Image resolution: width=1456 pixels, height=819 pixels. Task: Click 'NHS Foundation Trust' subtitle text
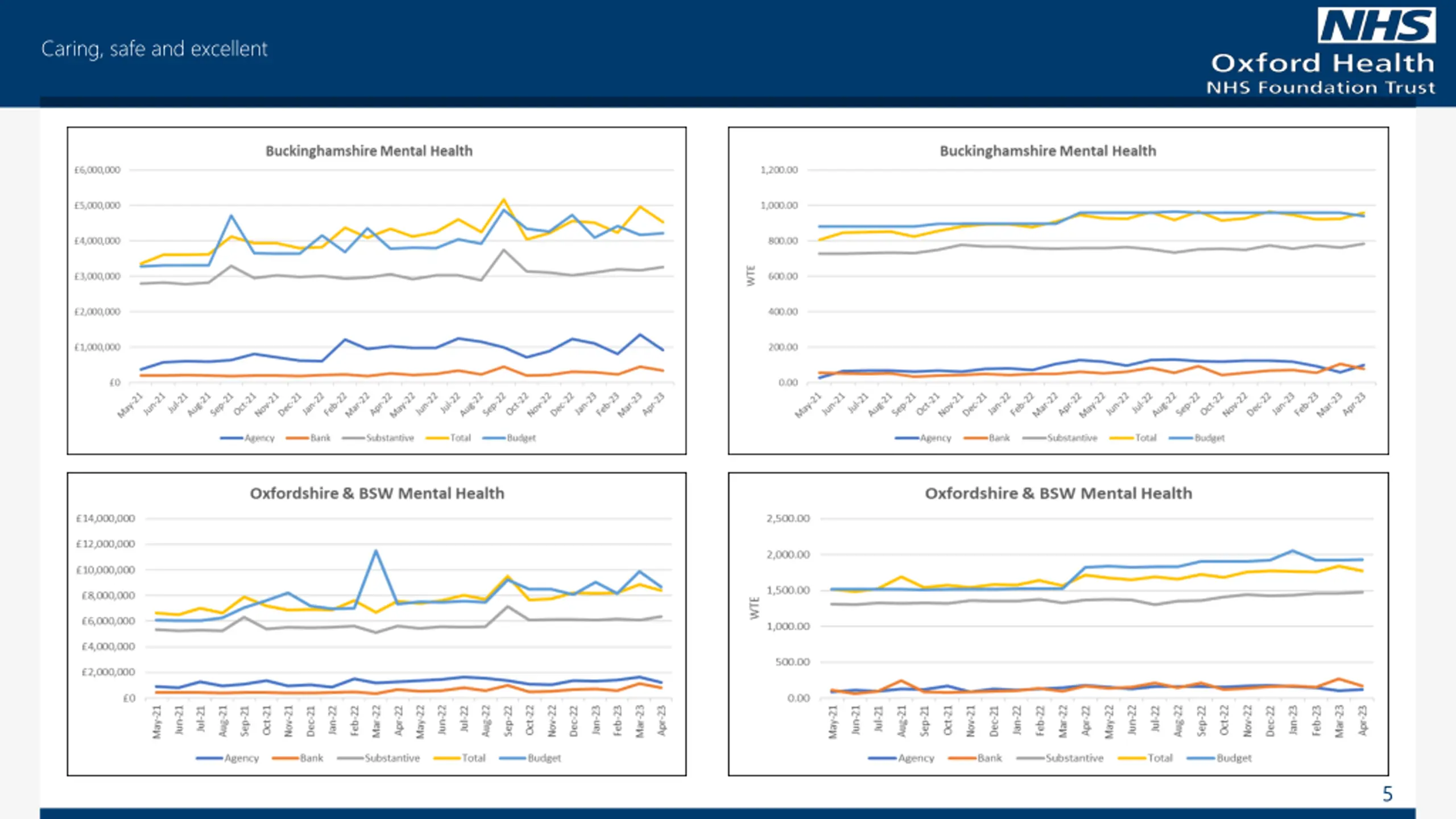tap(1321, 88)
